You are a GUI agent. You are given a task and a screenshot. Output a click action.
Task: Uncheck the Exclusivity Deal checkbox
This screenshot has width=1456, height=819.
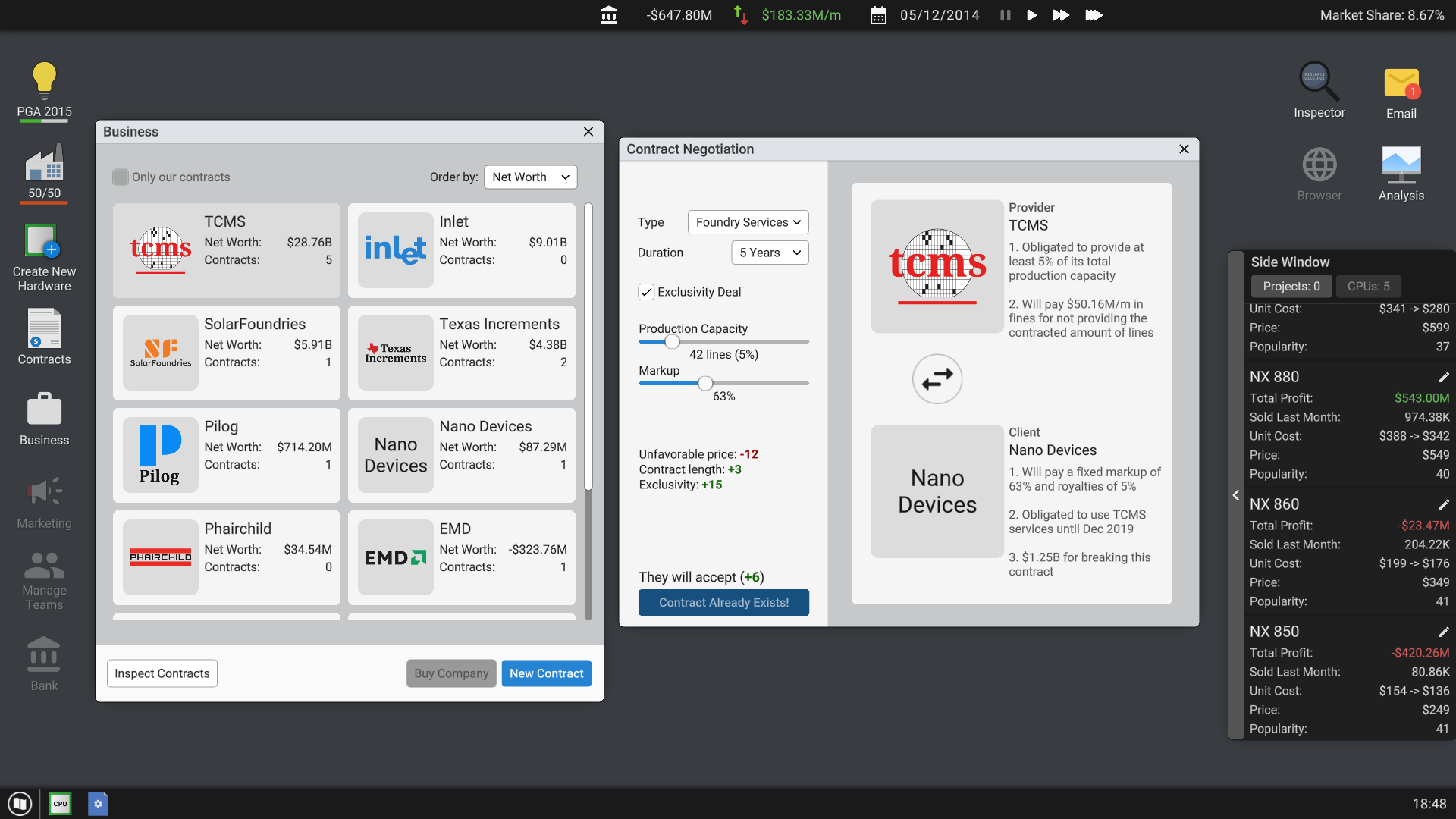pyautogui.click(x=646, y=292)
